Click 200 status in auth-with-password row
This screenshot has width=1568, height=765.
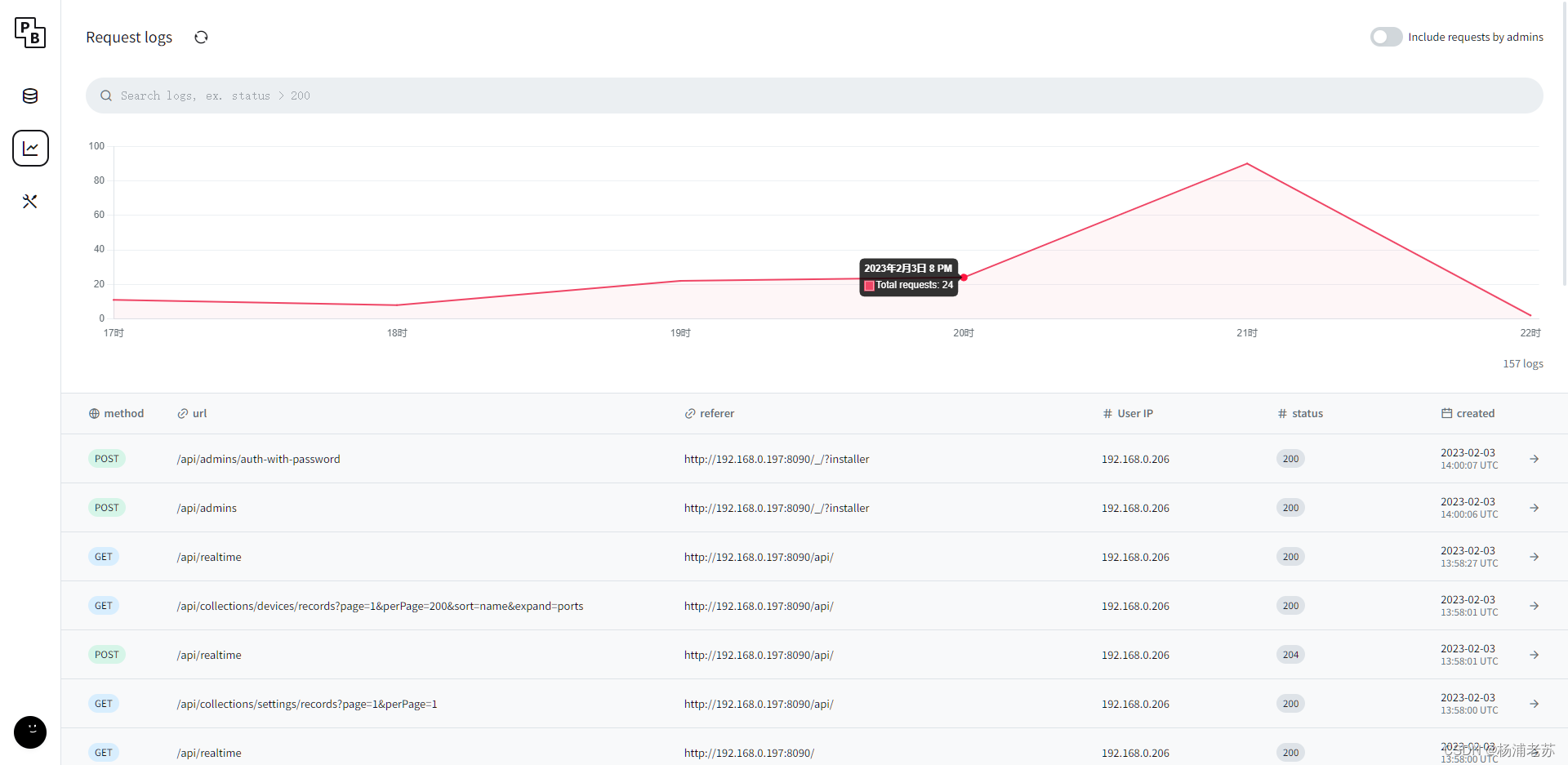click(x=1290, y=459)
